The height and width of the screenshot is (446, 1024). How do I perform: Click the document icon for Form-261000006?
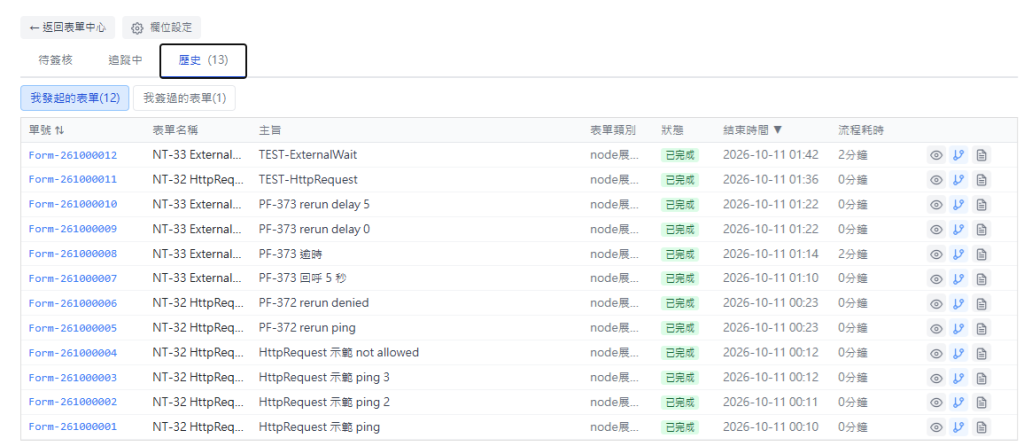point(981,304)
